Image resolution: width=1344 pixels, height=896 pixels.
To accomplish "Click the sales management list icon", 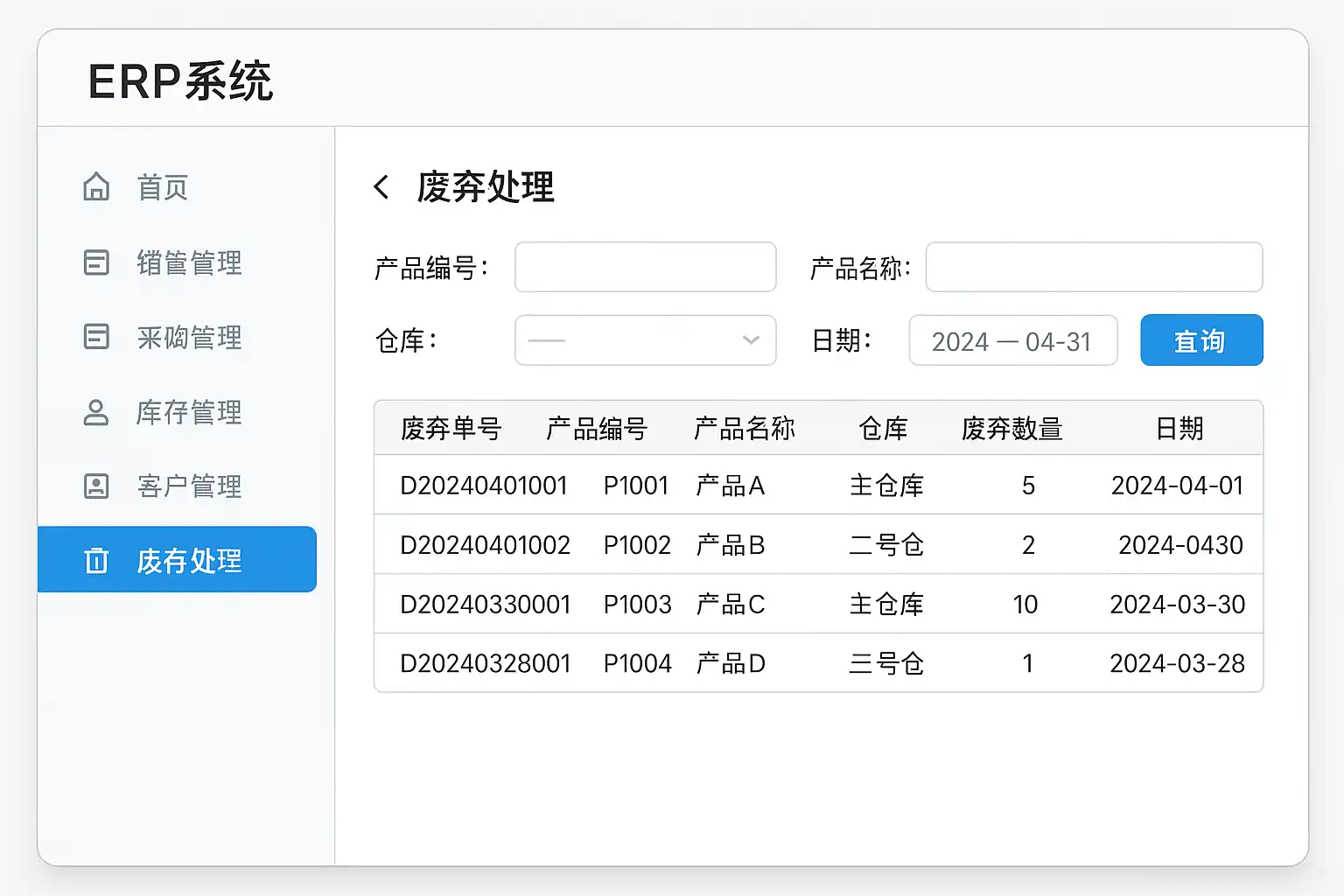I will pos(96,262).
